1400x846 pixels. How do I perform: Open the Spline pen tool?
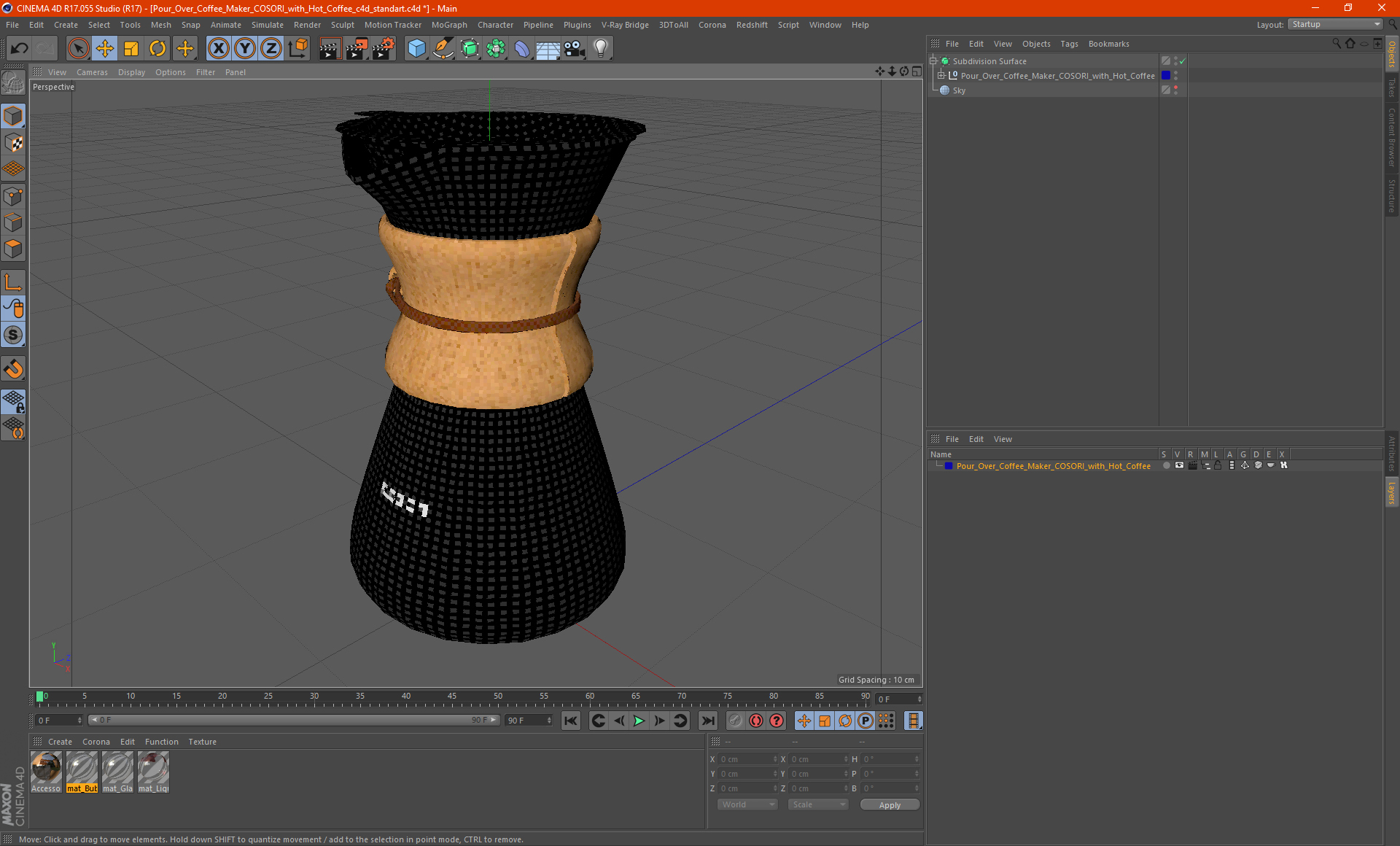pos(443,49)
